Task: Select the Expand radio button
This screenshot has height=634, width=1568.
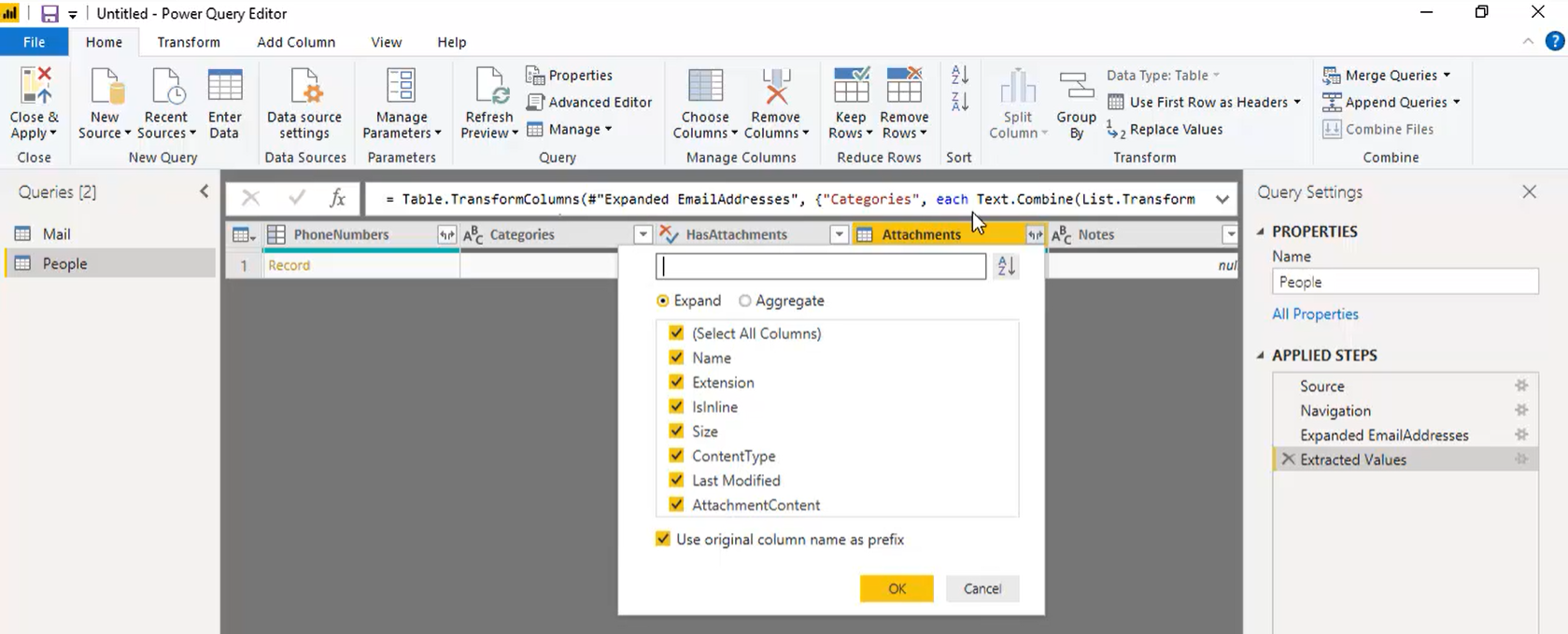Action: [x=663, y=301]
